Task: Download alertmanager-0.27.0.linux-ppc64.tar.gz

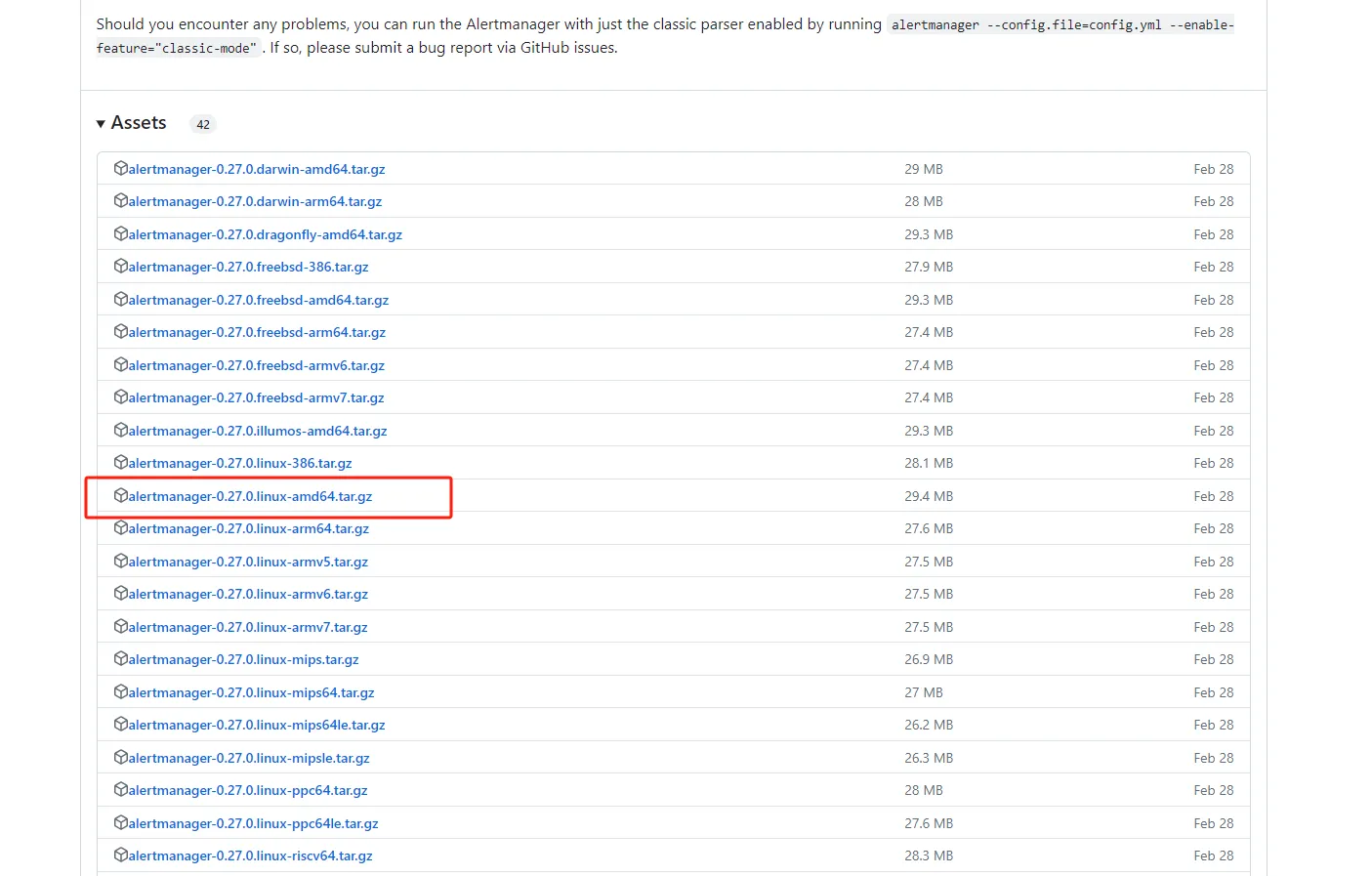Action: point(248,790)
